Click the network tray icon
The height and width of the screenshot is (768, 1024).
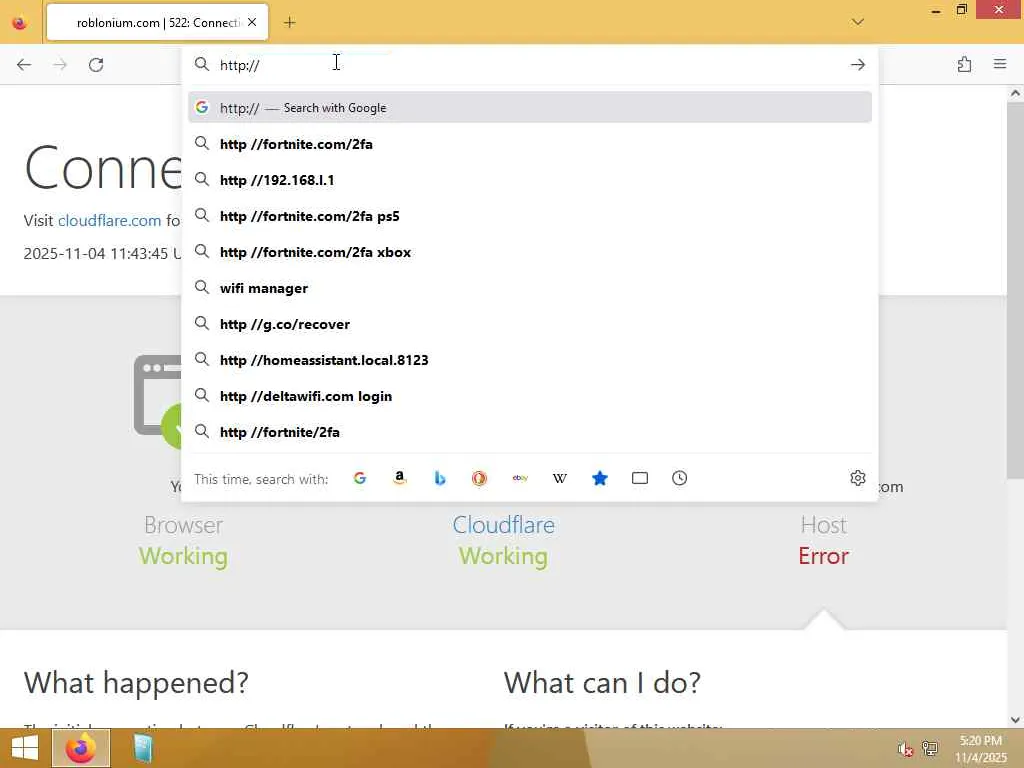929,748
